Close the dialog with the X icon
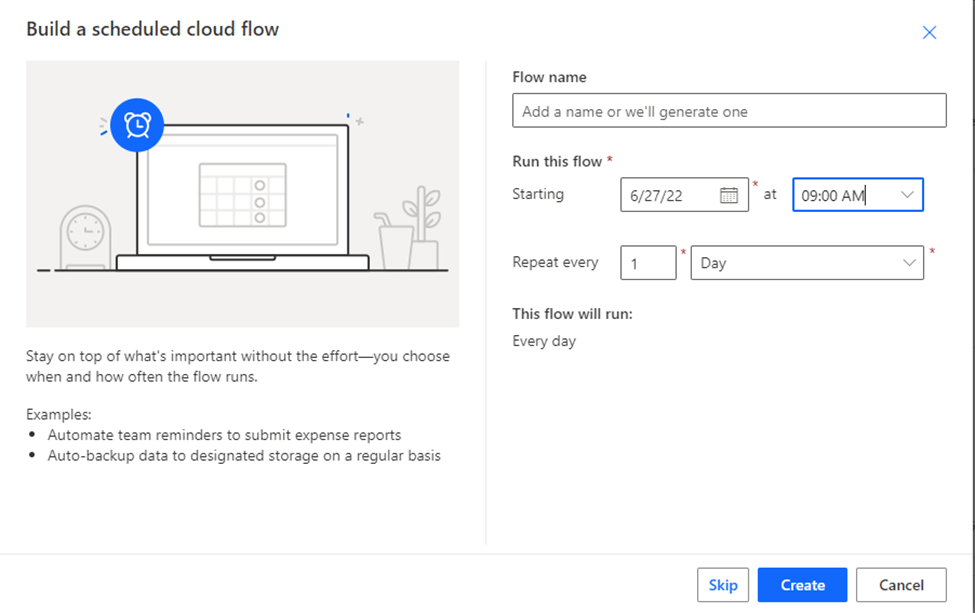 pyautogui.click(x=929, y=32)
